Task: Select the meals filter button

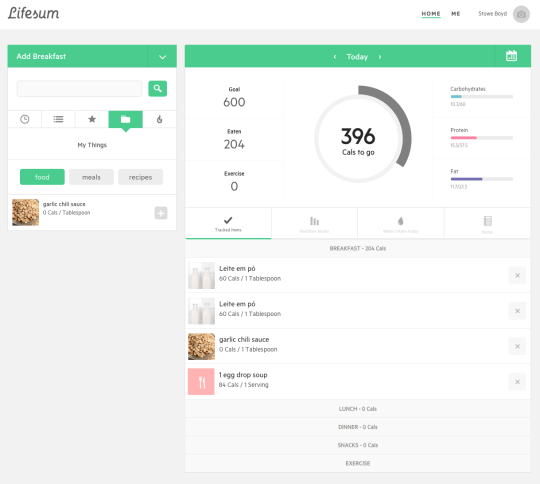Action: coord(91,177)
